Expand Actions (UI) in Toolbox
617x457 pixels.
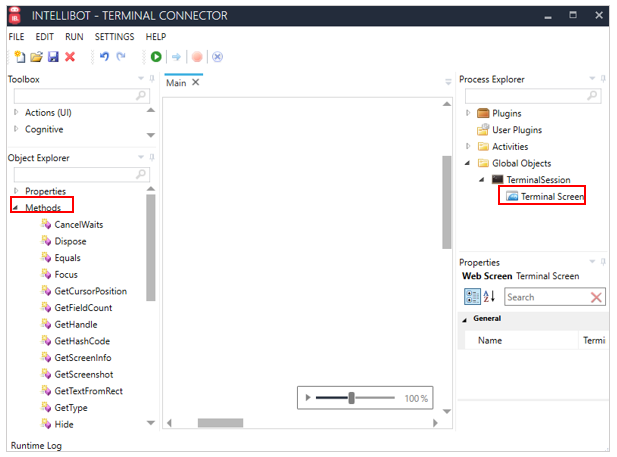click(x=16, y=112)
